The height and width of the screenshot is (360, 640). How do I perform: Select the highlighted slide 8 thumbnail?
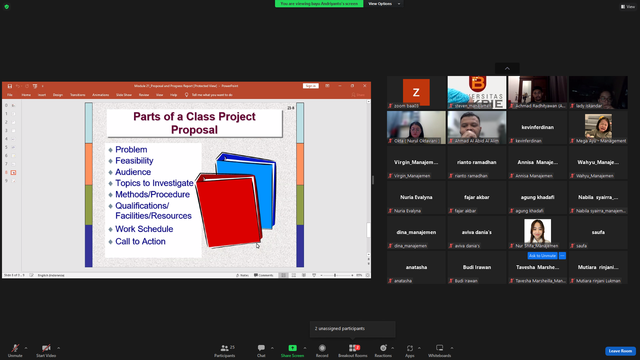(x=13, y=172)
